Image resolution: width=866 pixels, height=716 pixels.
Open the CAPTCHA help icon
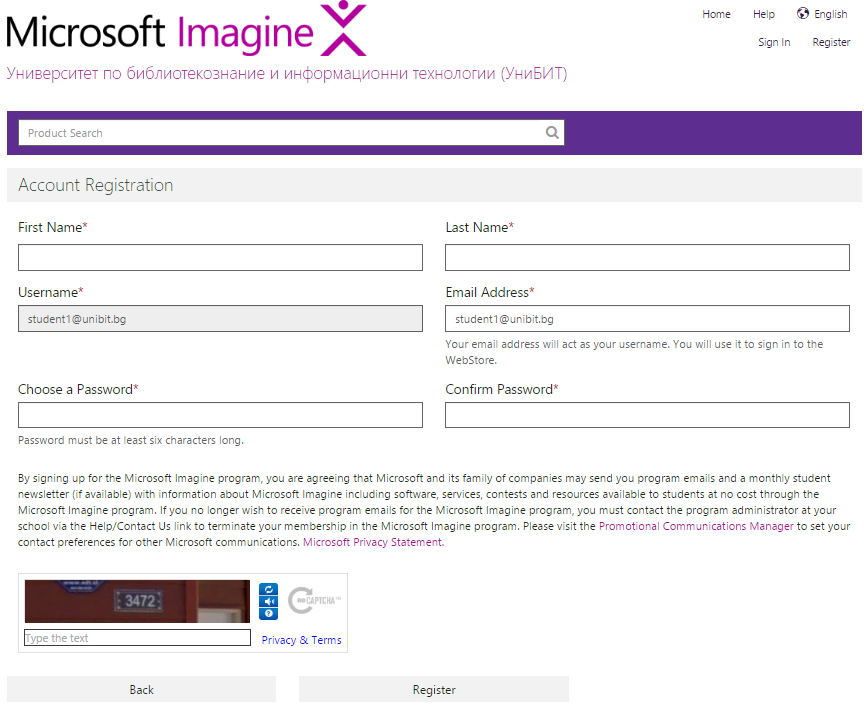tap(268, 614)
